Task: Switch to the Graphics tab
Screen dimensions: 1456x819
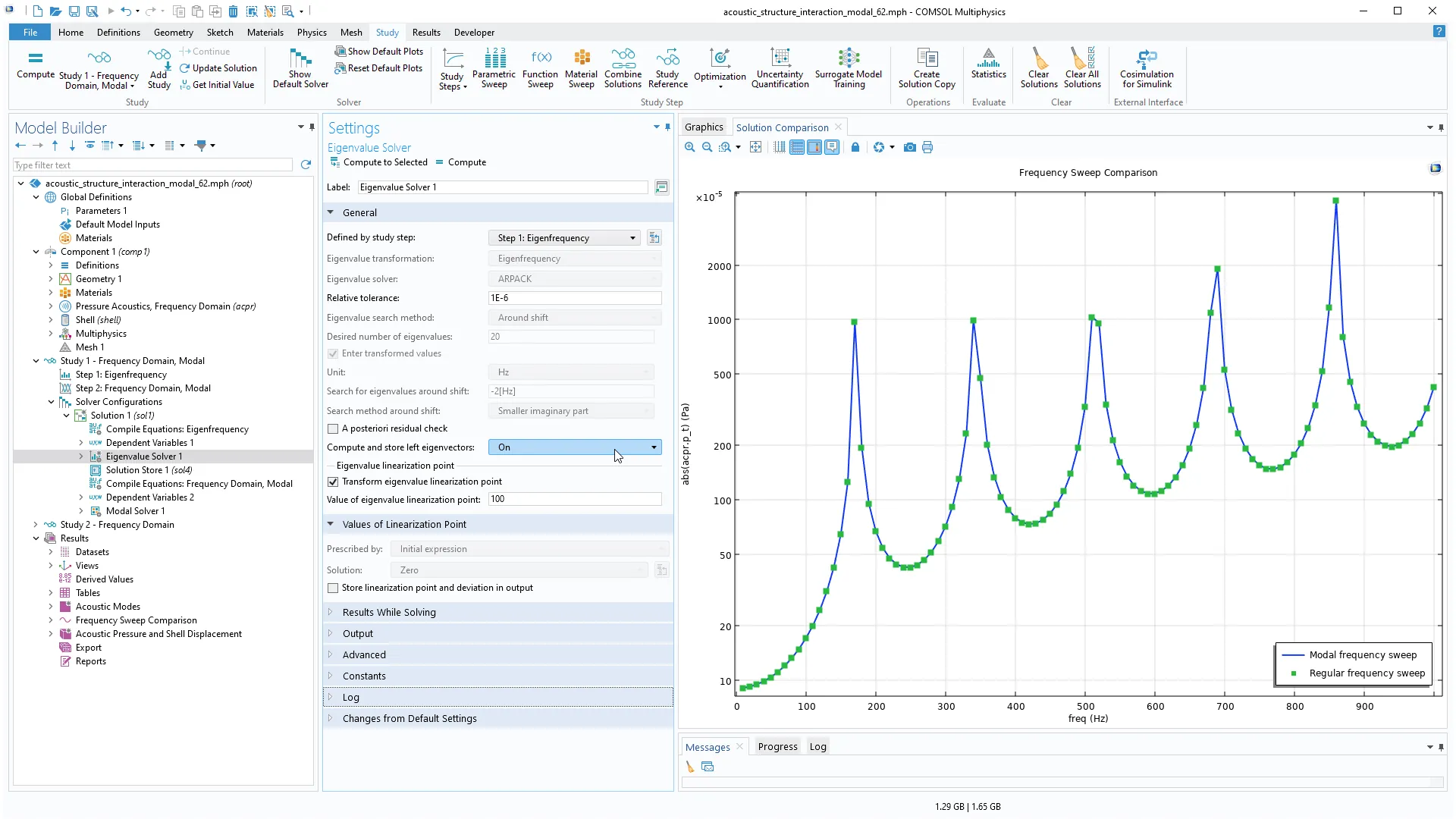Action: point(703,127)
